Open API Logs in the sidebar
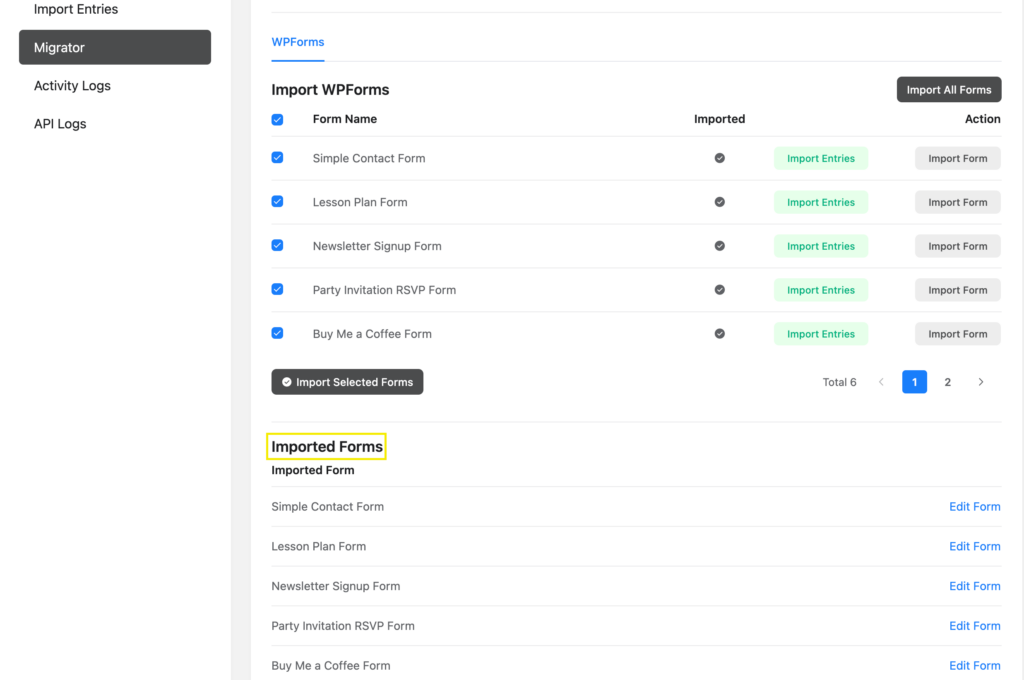1024x680 pixels. point(60,123)
